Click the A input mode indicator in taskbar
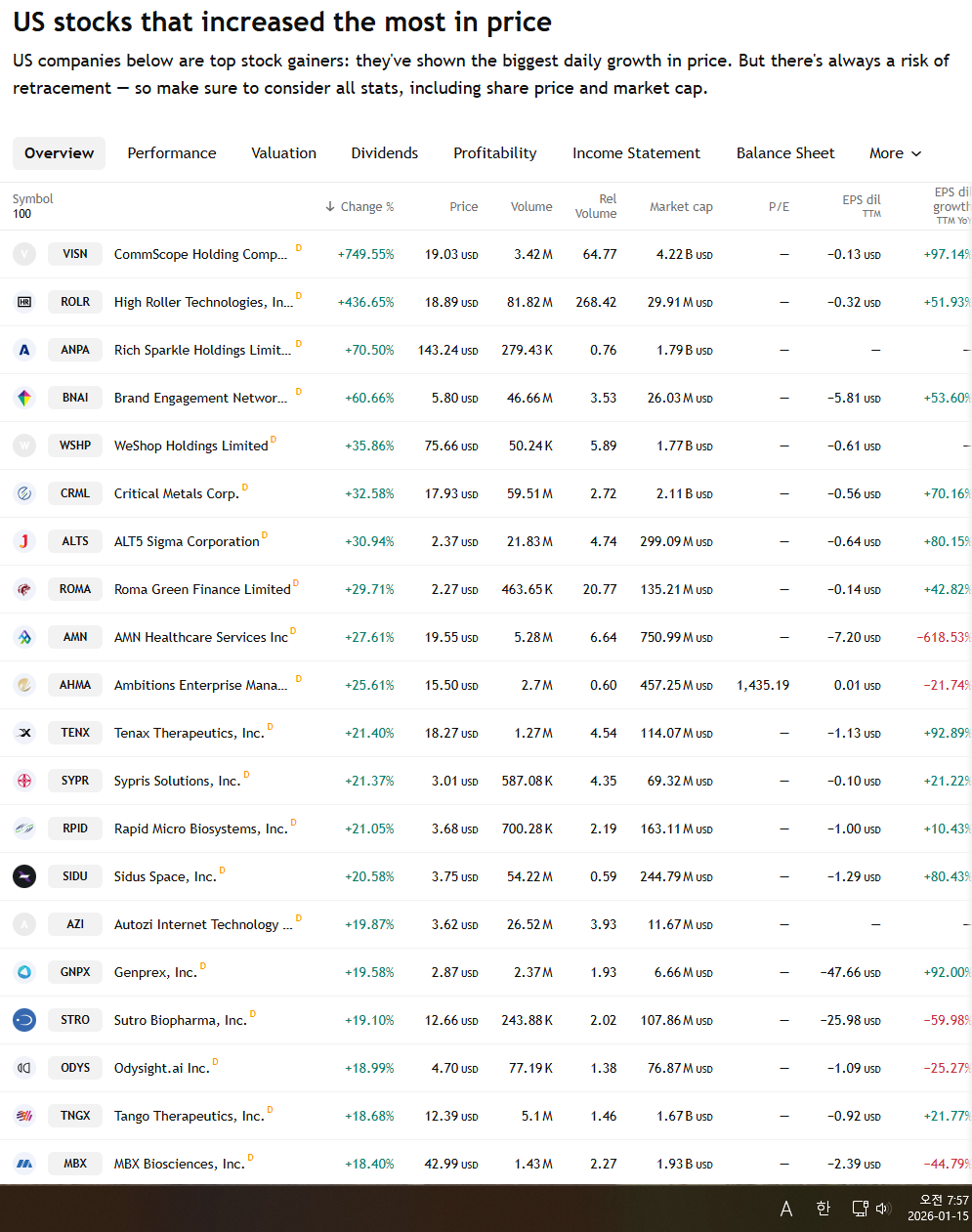This screenshot has height=1232, width=972. (x=786, y=1210)
